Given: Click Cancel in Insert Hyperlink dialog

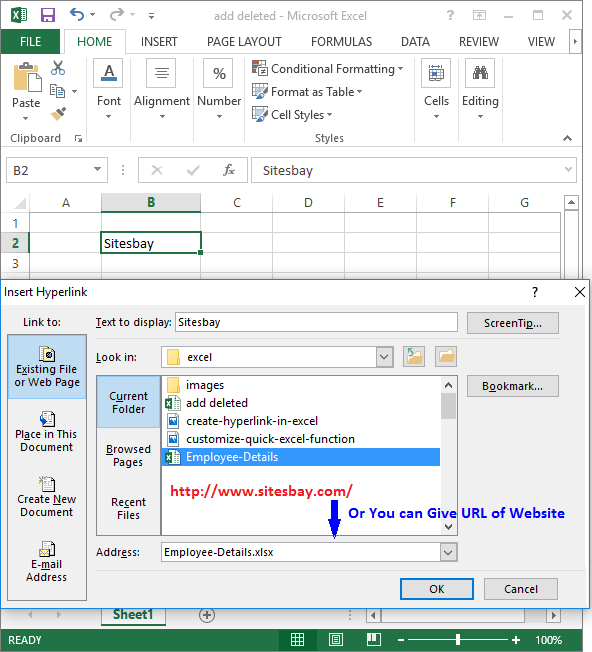Looking at the screenshot, I should (x=520, y=589).
